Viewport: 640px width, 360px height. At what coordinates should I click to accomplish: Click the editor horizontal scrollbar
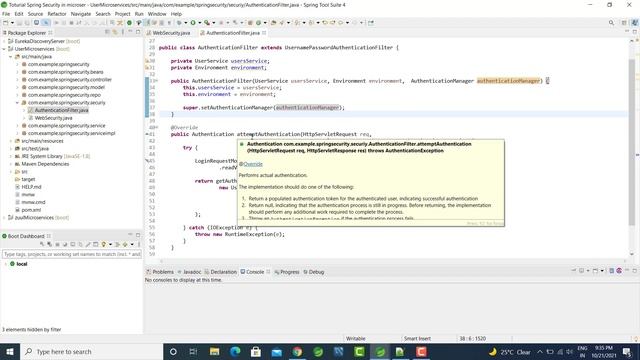(392, 261)
